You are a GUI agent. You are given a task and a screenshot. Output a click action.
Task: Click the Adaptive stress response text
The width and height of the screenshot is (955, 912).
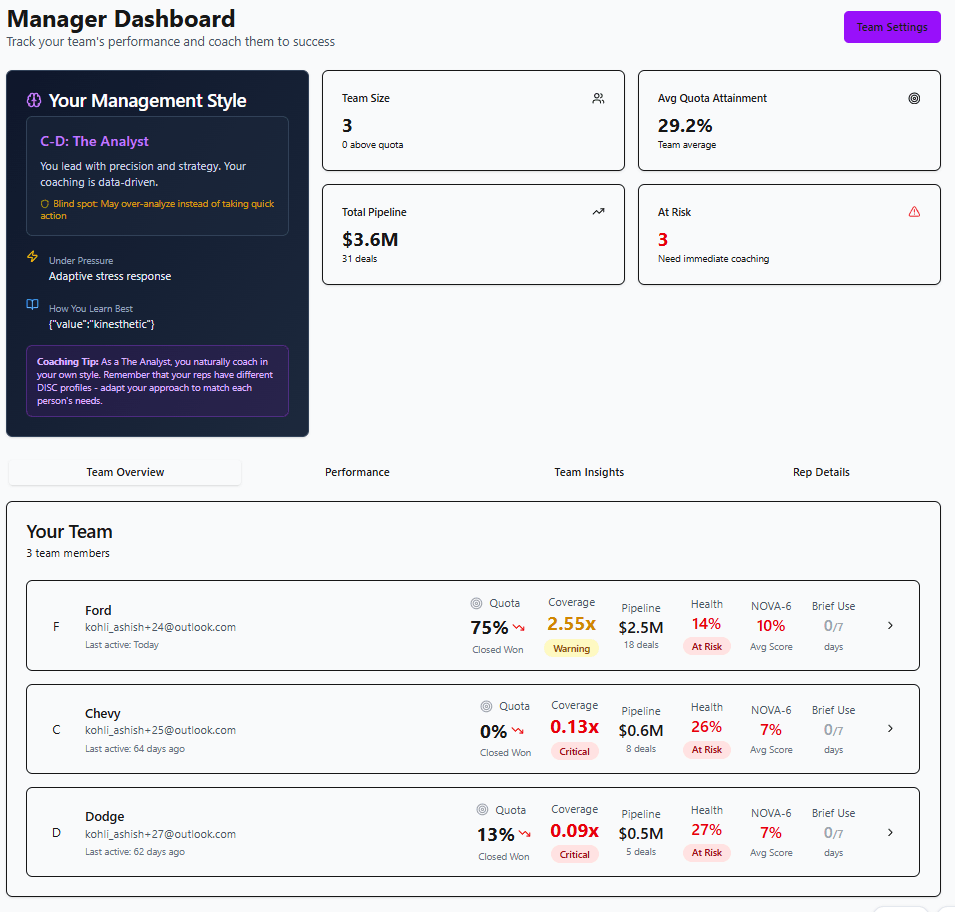click(110, 276)
